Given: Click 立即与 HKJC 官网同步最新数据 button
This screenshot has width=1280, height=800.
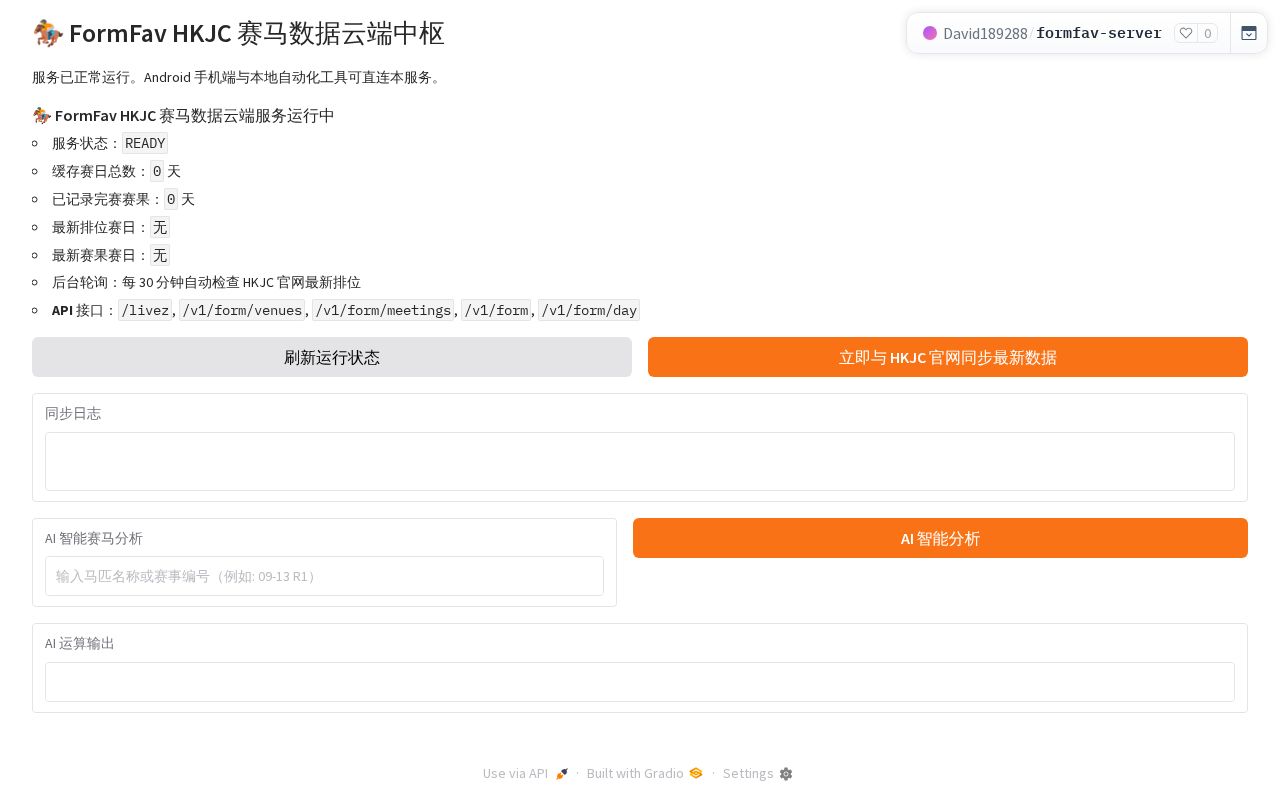Looking at the screenshot, I should tap(948, 357).
